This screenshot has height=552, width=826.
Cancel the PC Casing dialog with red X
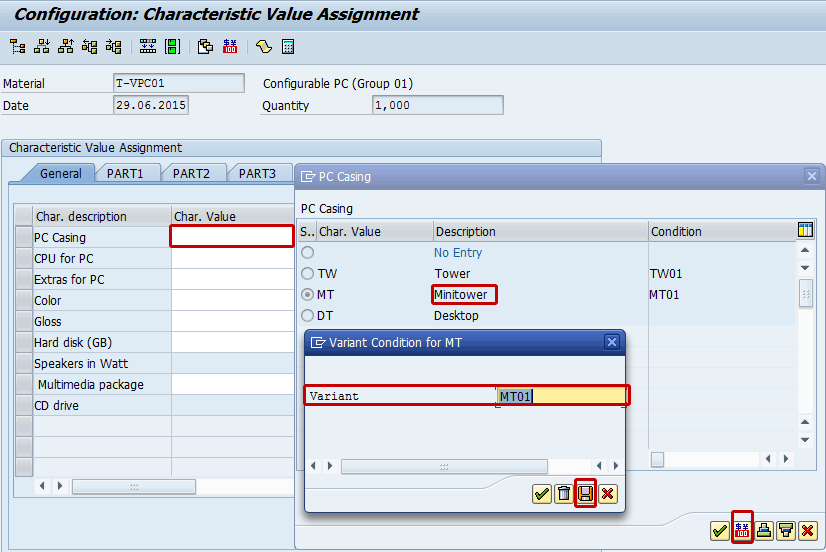pos(808,531)
